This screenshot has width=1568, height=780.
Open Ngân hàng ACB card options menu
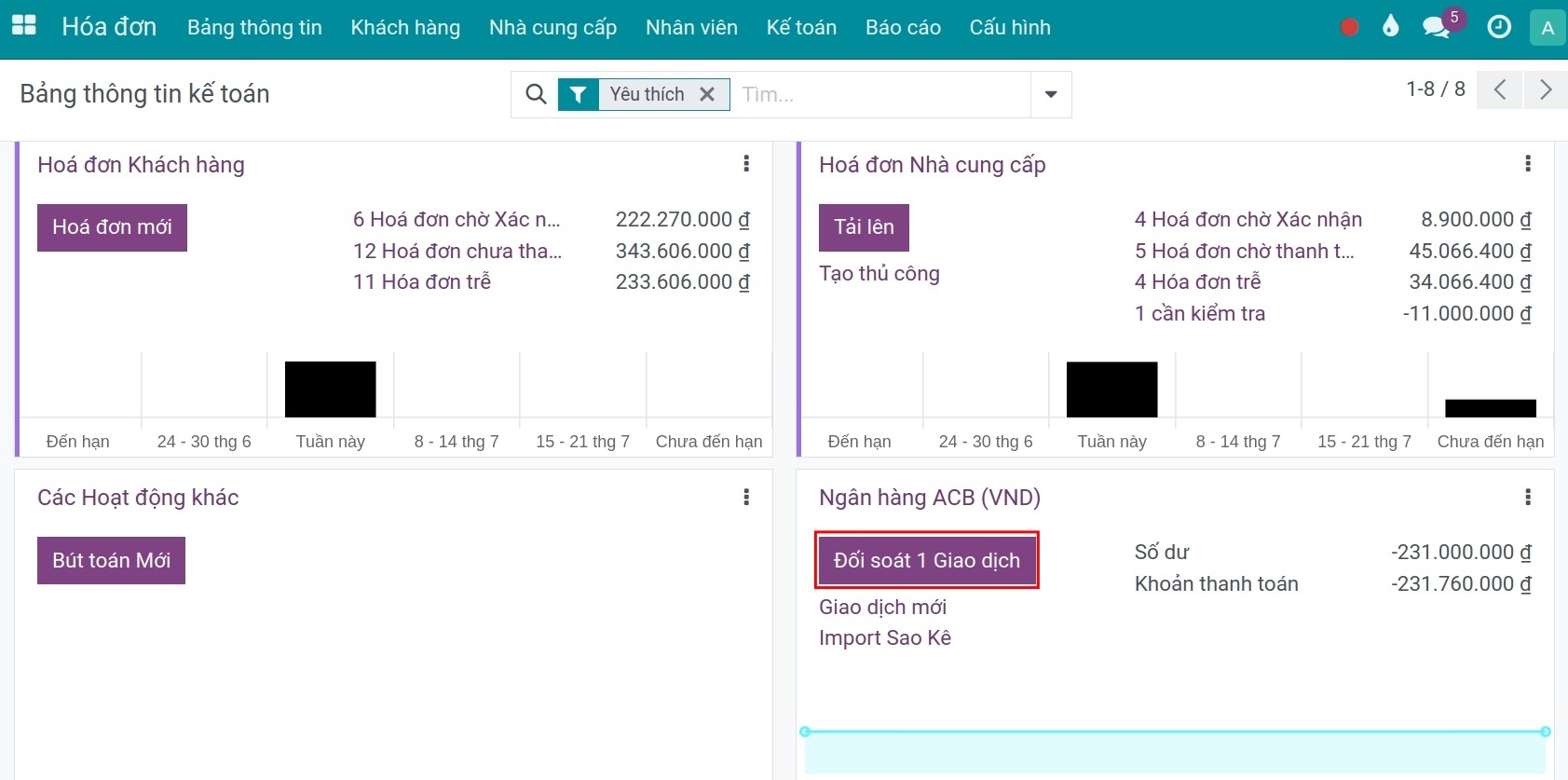(1528, 497)
